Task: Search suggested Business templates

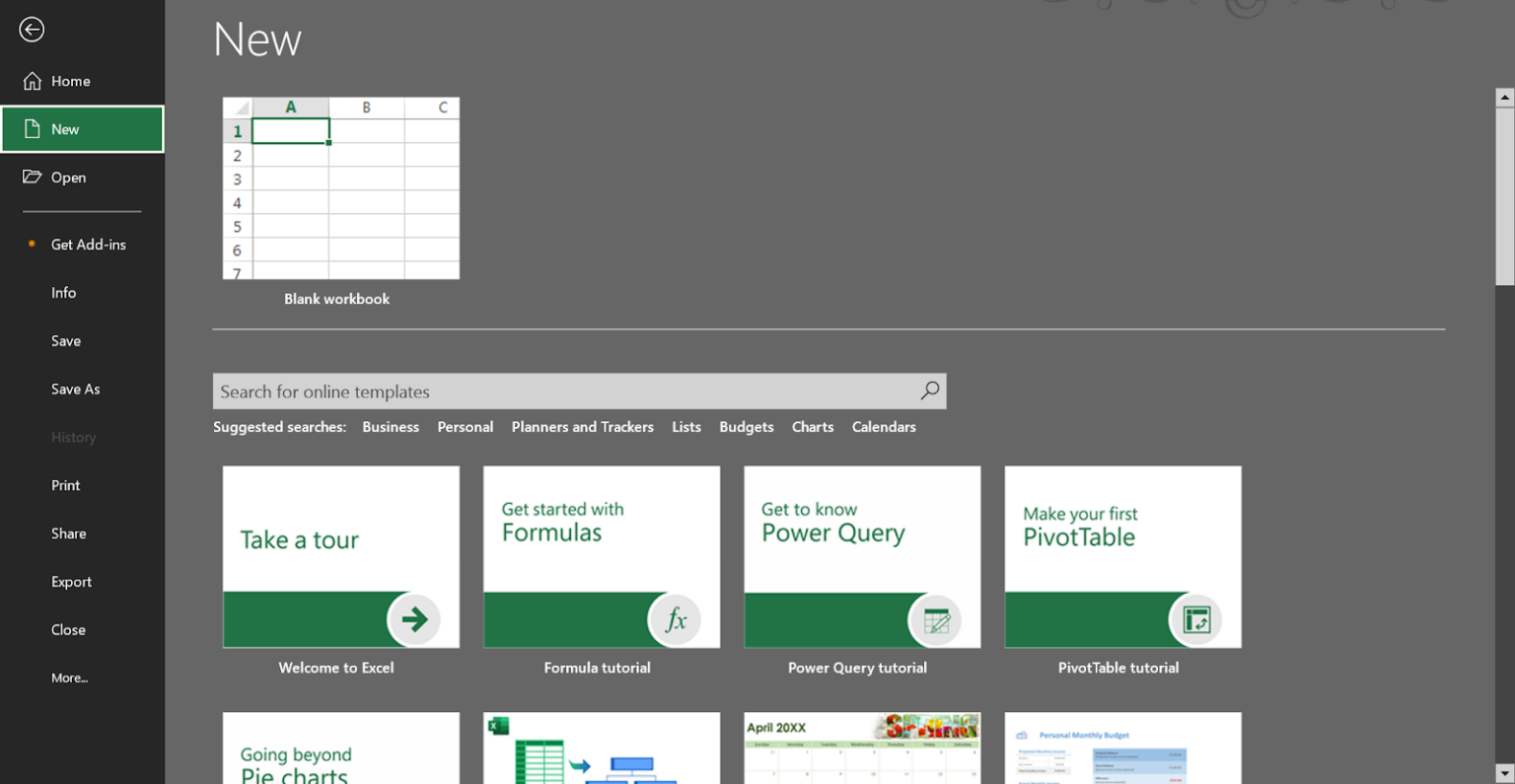Action: [x=391, y=427]
